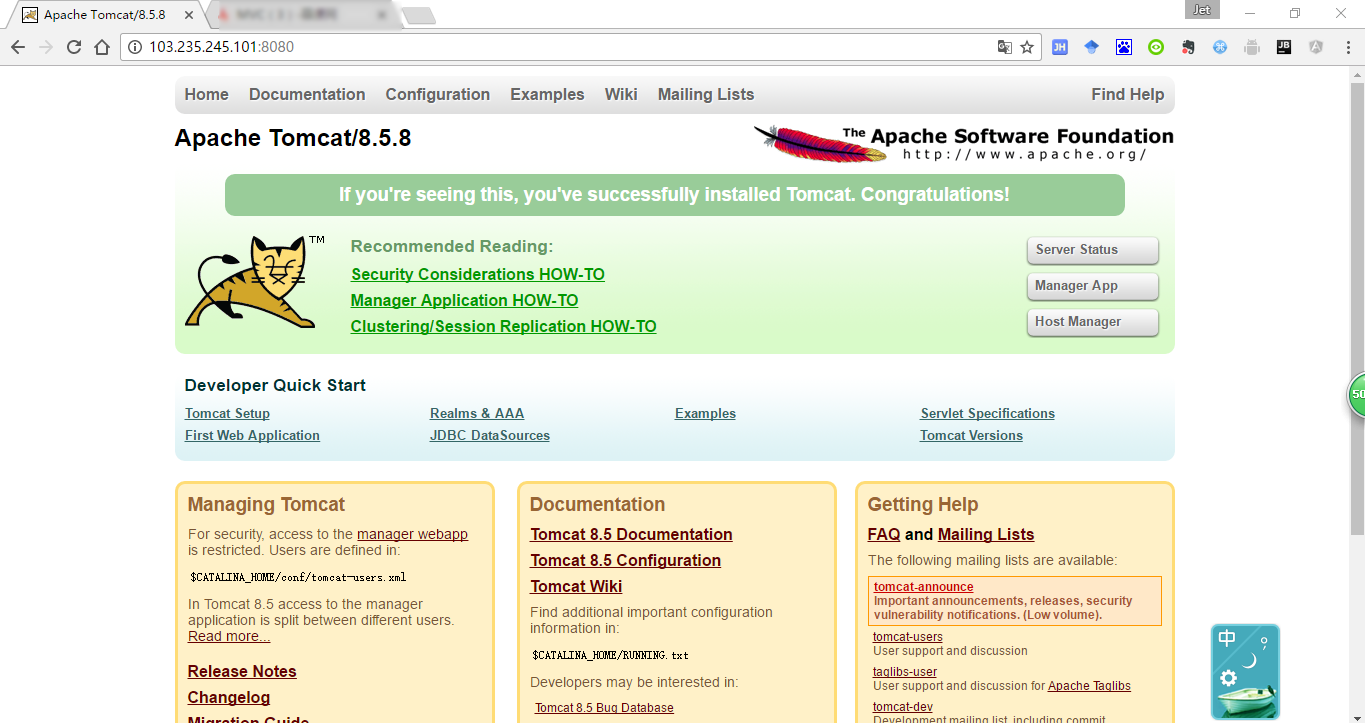Open Find Help in navigation bar

[x=1128, y=94]
